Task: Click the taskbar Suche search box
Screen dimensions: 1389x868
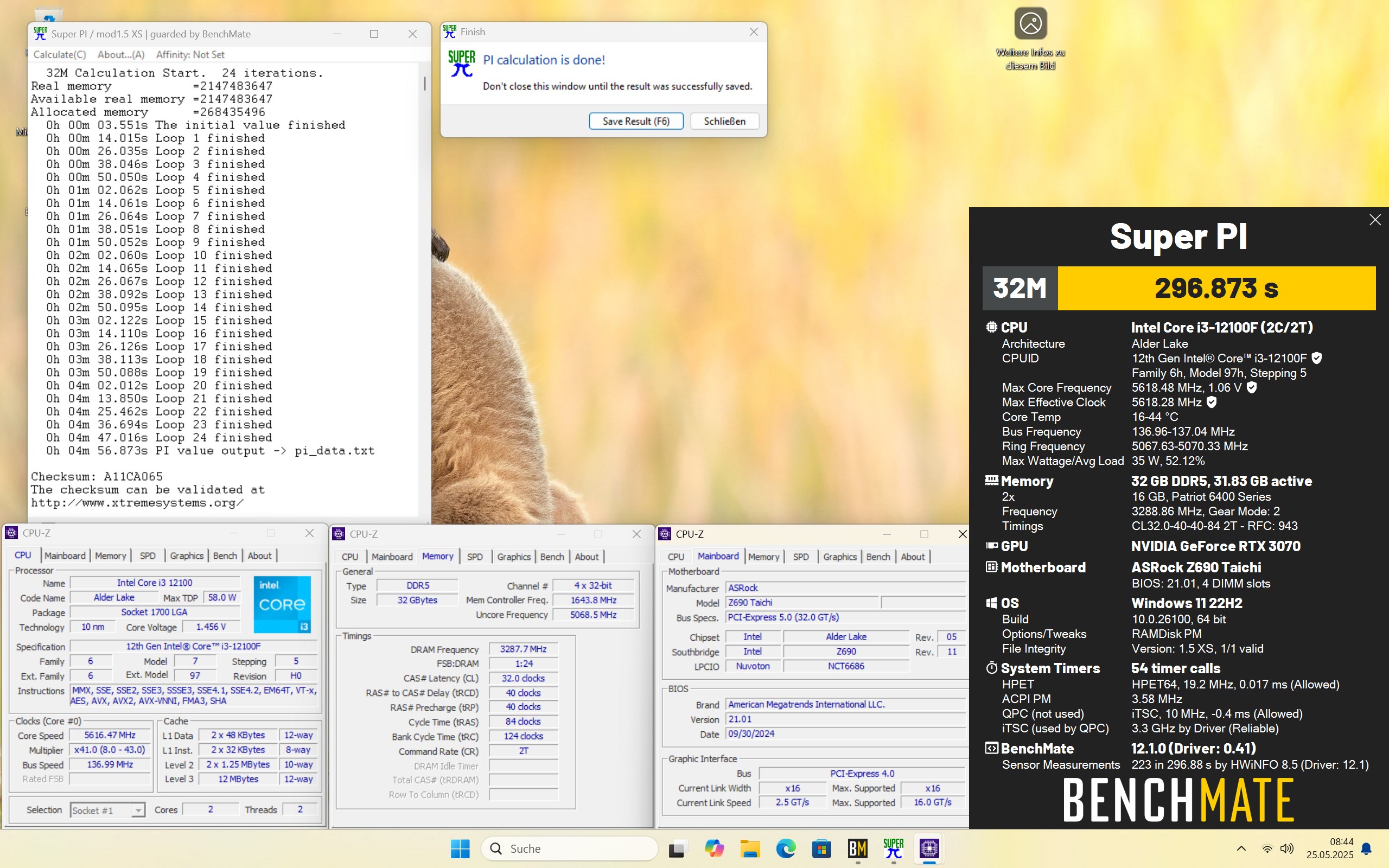Action: click(569, 848)
